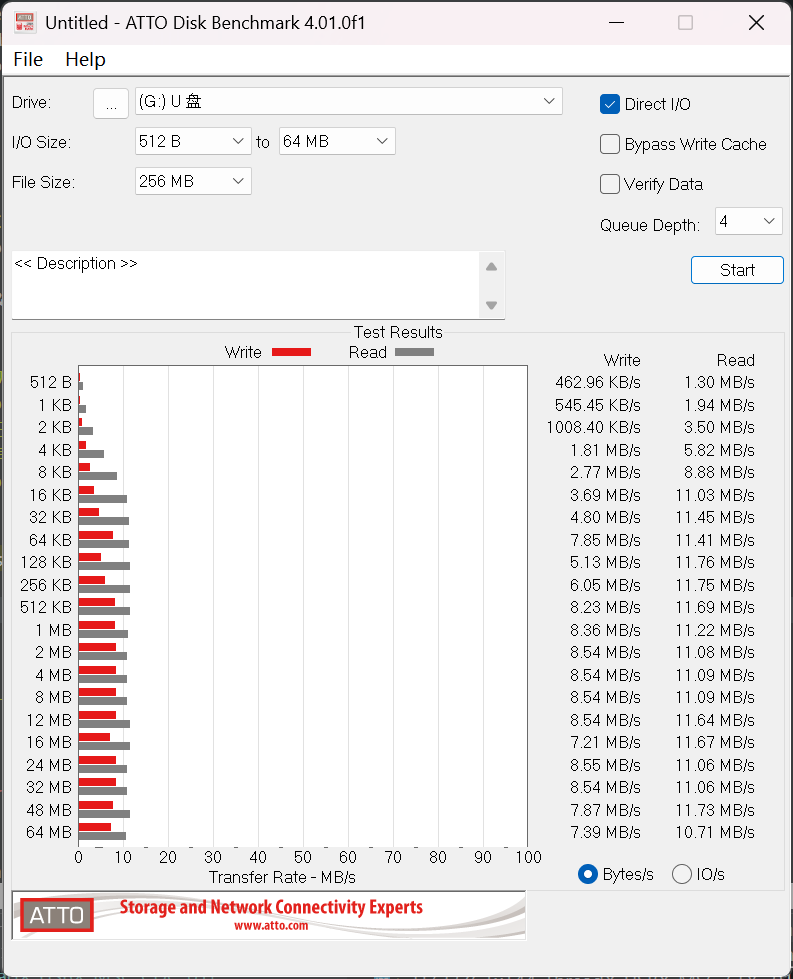Screen dimensions: 793x979
Task: Click the gray Read legend swatch
Action: click(415, 352)
